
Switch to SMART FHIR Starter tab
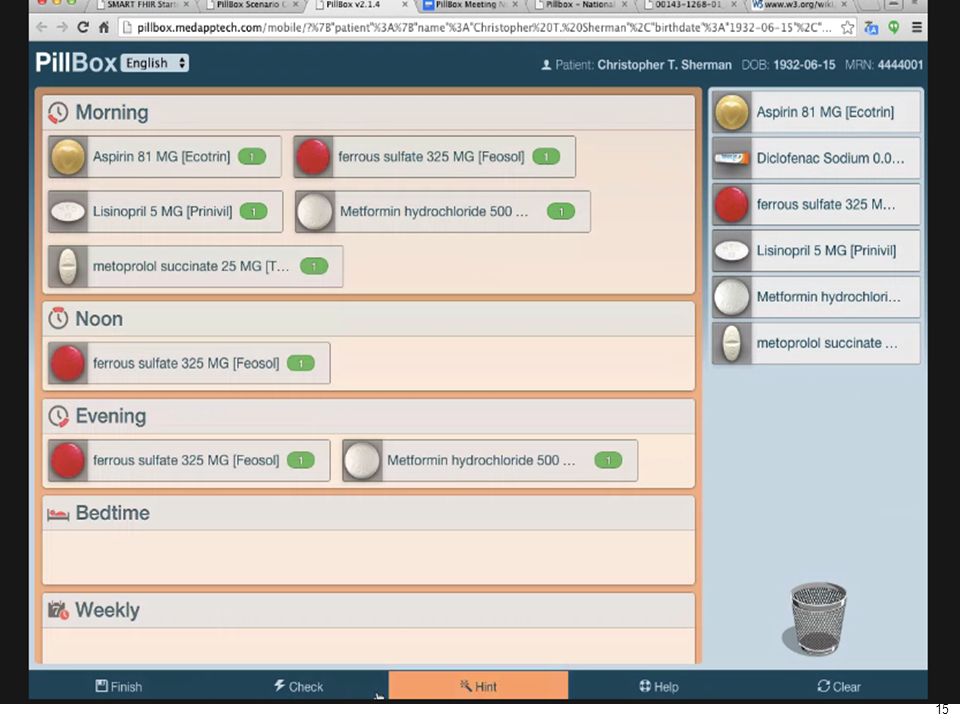pos(142,5)
